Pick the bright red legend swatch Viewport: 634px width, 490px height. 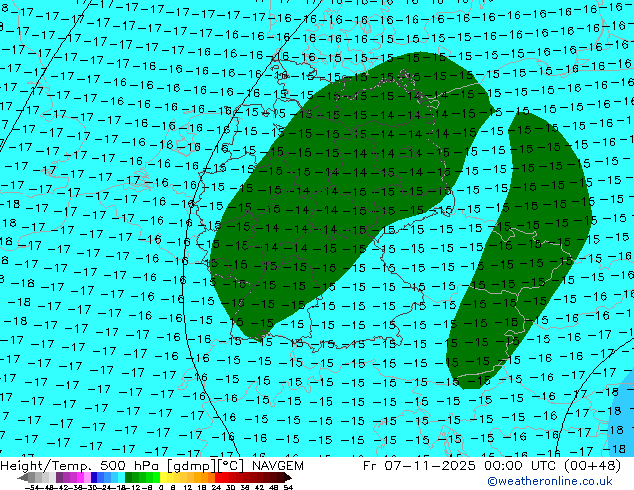(x=218, y=477)
